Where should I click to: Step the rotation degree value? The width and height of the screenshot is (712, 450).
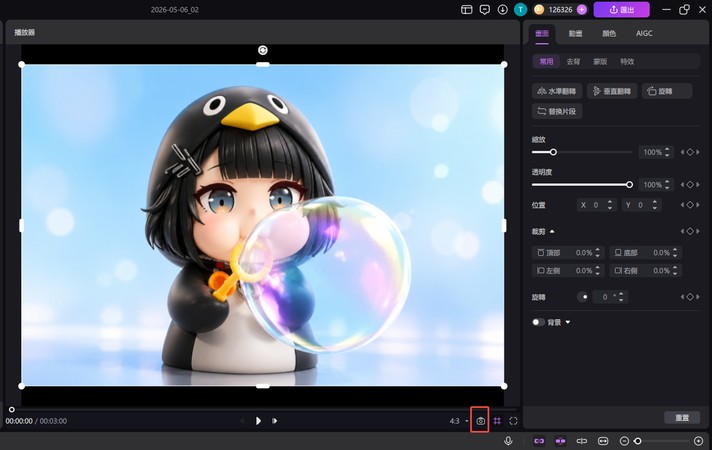point(621,297)
